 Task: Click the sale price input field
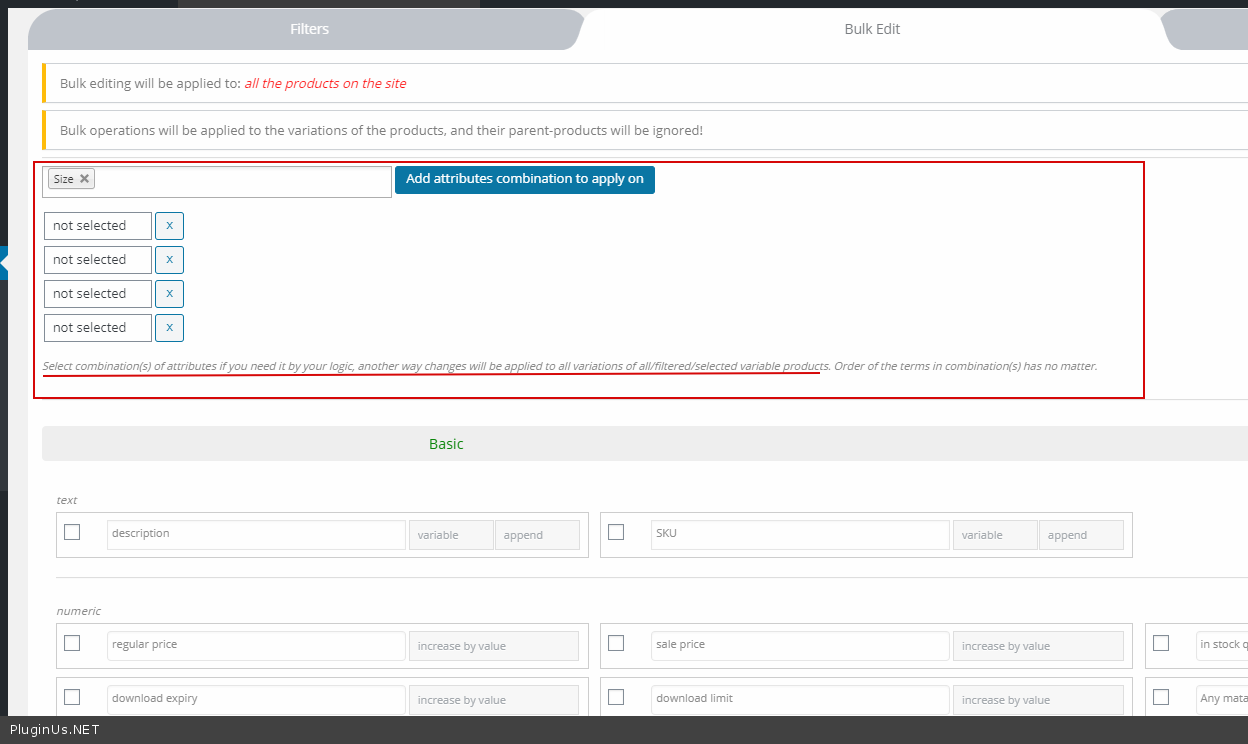pyautogui.click(x=799, y=645)
